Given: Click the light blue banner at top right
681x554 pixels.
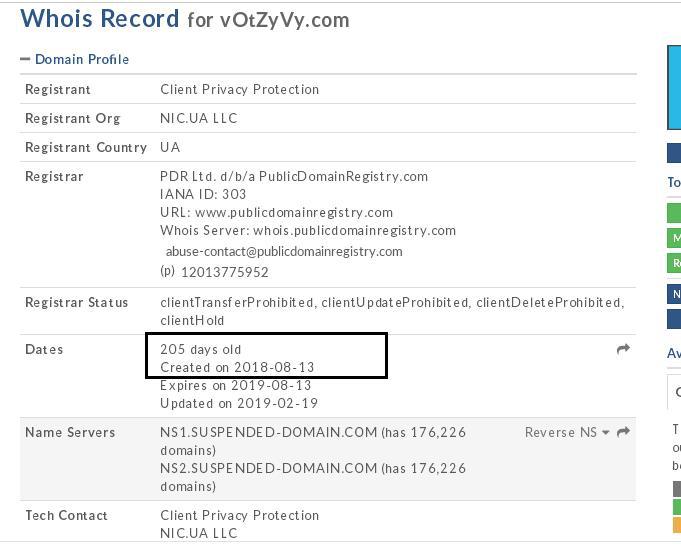Looking at the screenshot, I should point(674,87).
